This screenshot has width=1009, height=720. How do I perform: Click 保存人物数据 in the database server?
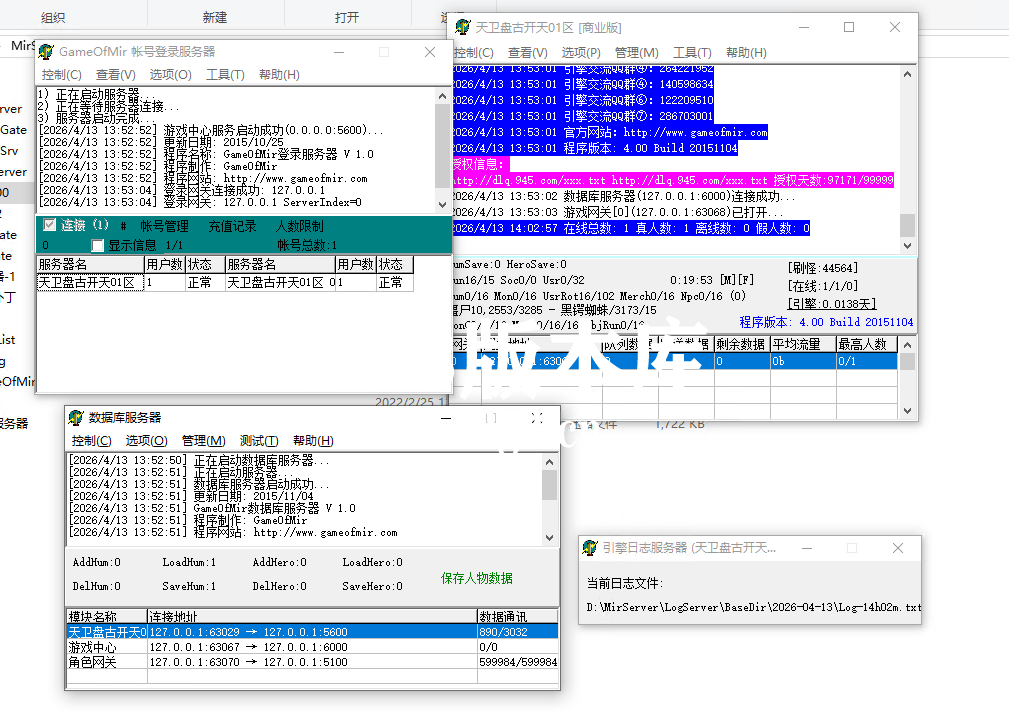(477, 578)
